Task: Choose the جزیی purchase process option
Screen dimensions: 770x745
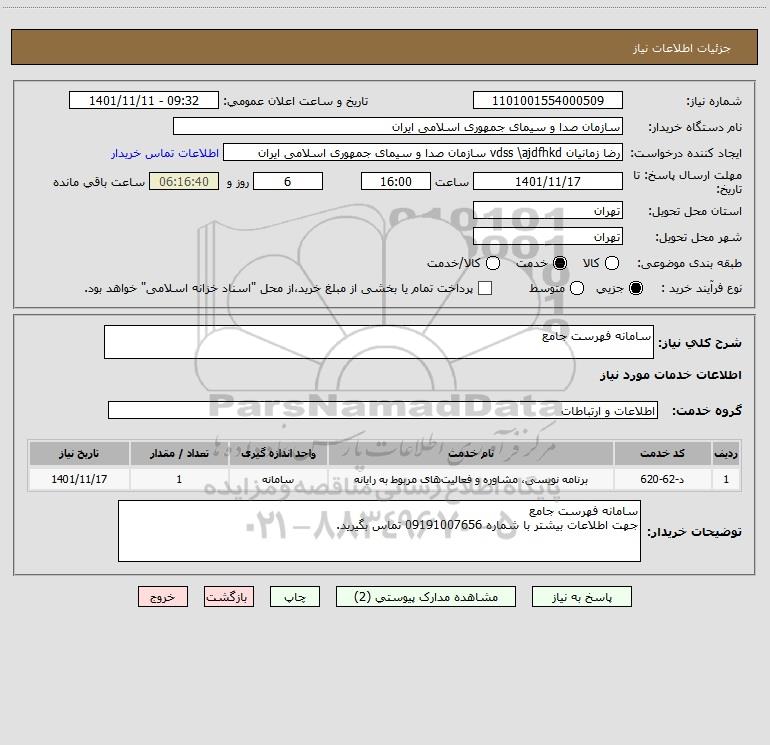Action: pos(635,288)
